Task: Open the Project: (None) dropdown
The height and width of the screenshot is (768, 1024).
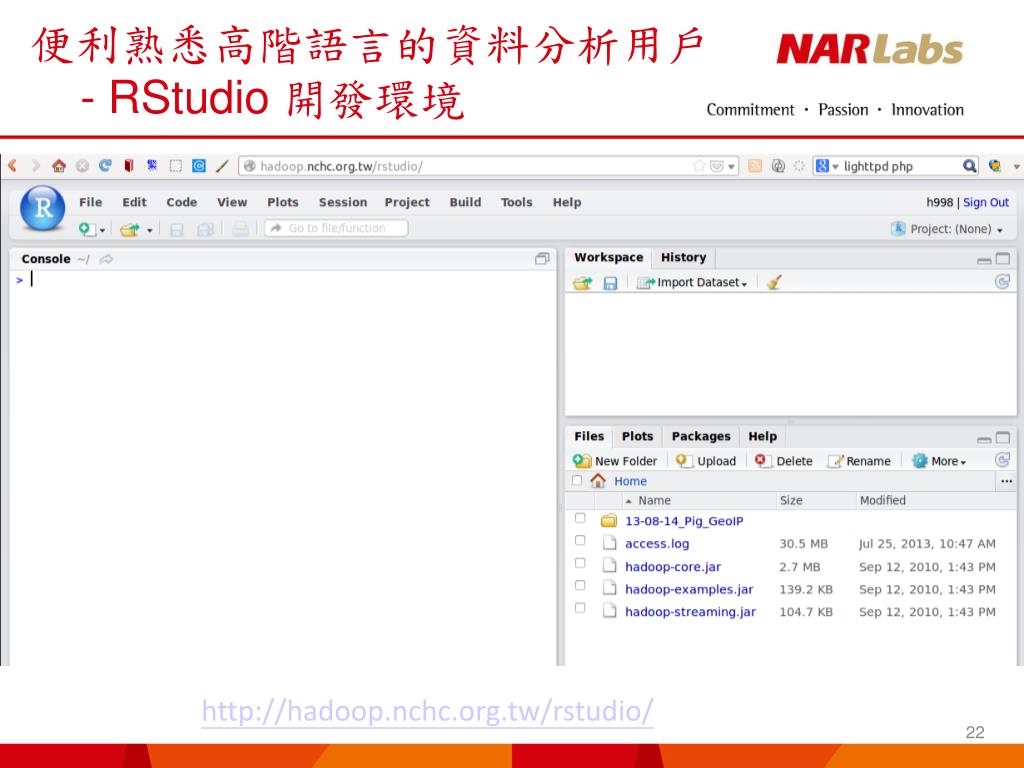Action: [947, 229]
